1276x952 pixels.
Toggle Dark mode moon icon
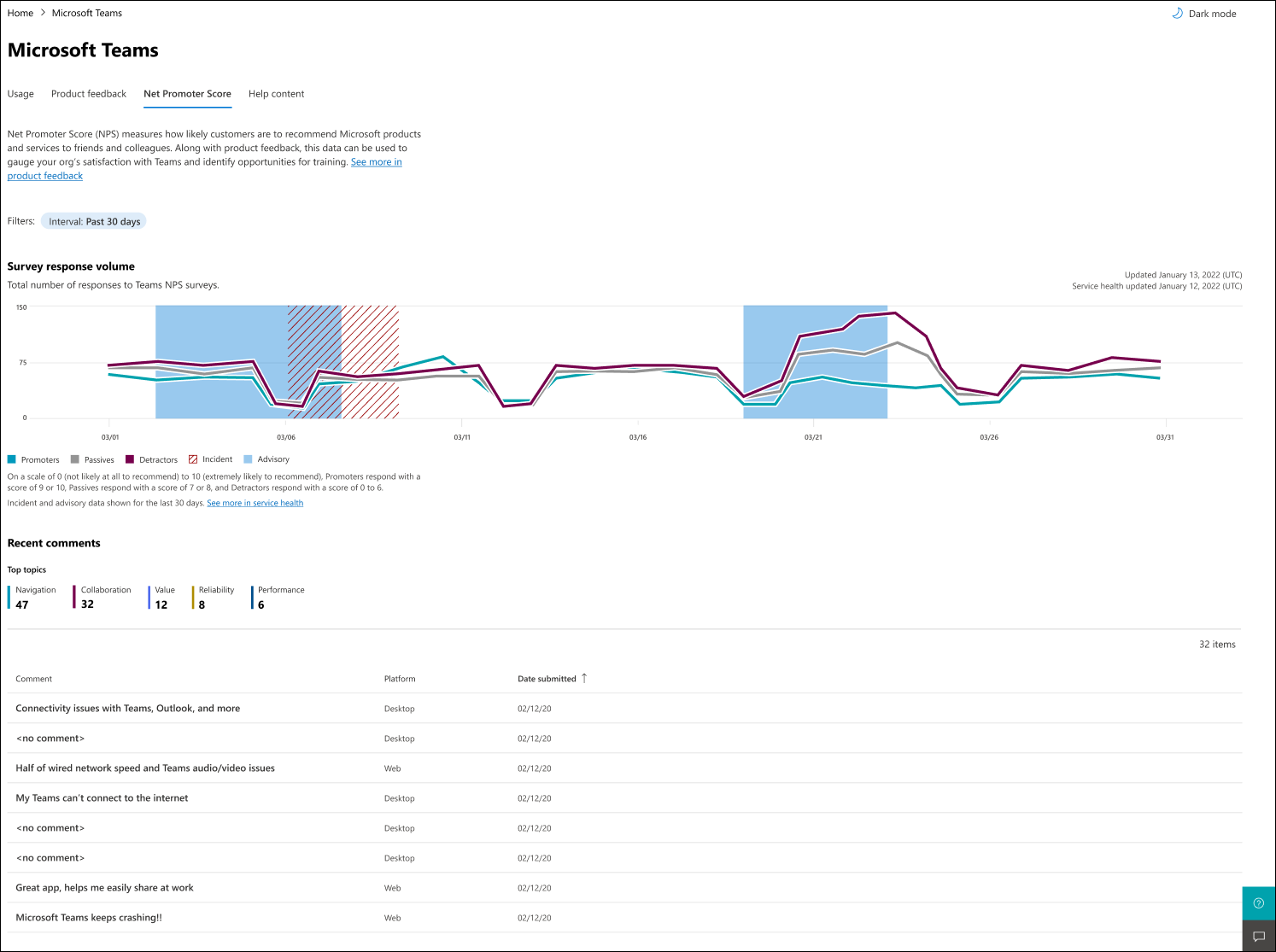[x=1177, y=14]
